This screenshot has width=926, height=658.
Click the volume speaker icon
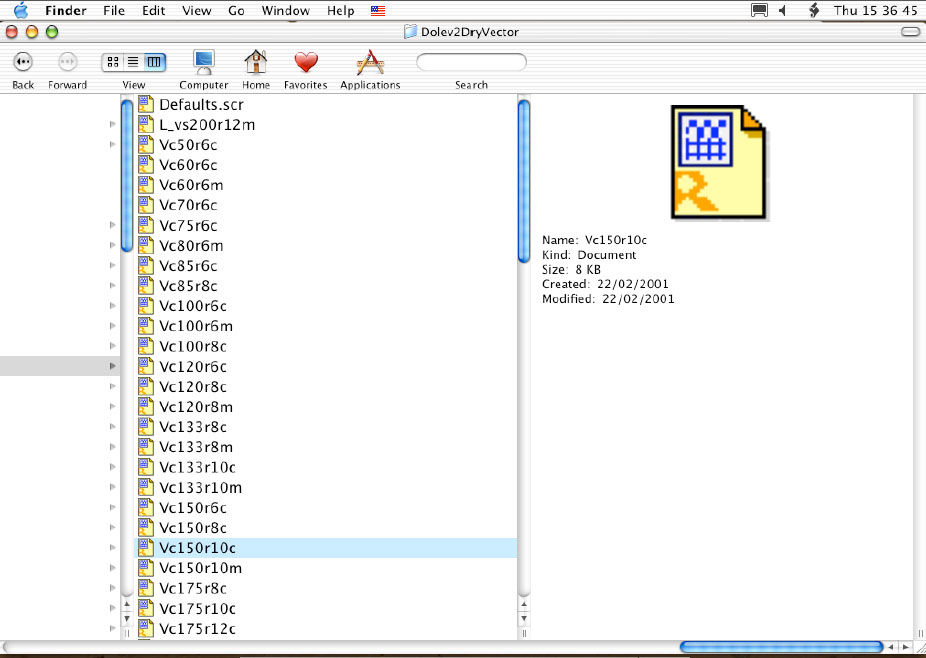point(783,10)
